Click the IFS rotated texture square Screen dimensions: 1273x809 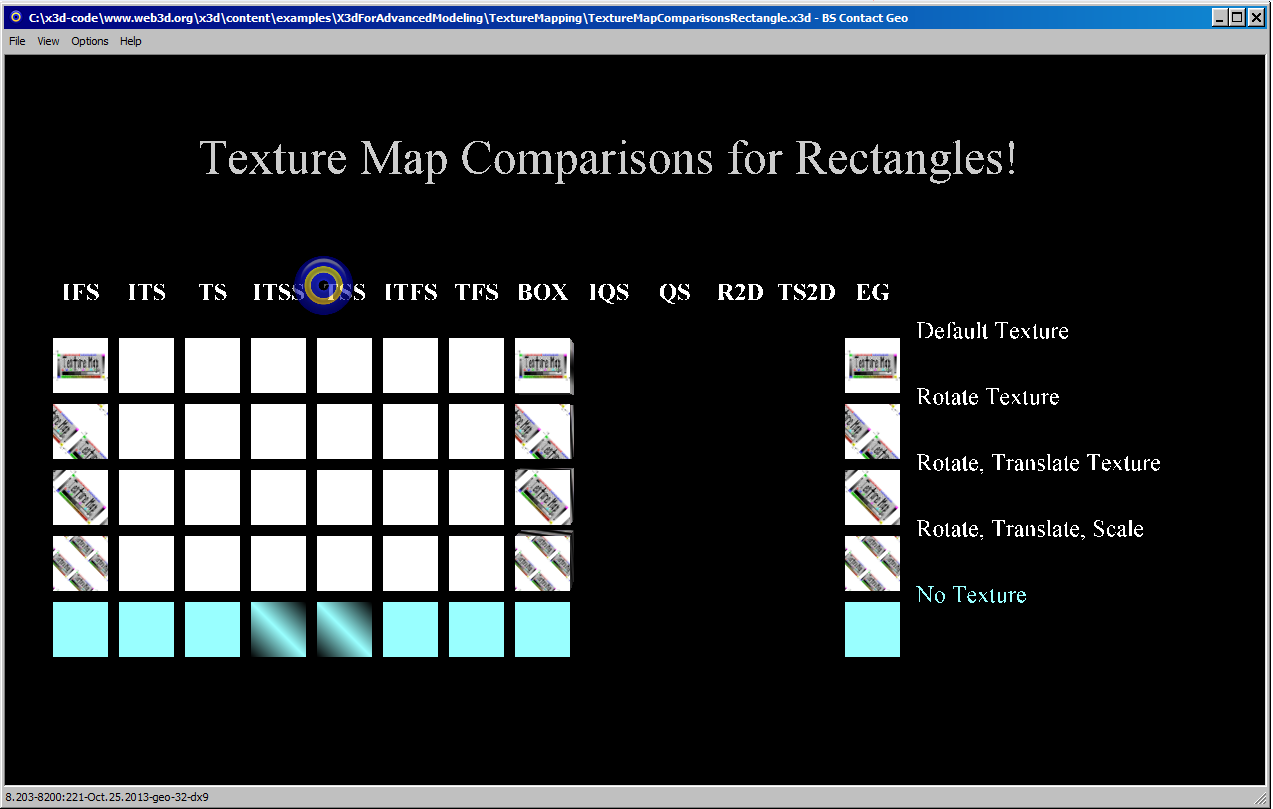[80, 431]
